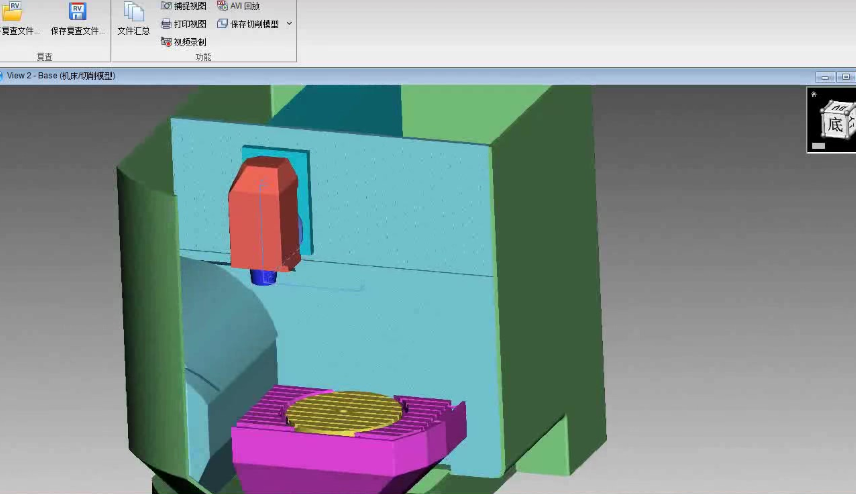Expand the dropdown arrow beside 保存切削模型
The height and width of the screenshot is (494, 856).
coord(290,24)
